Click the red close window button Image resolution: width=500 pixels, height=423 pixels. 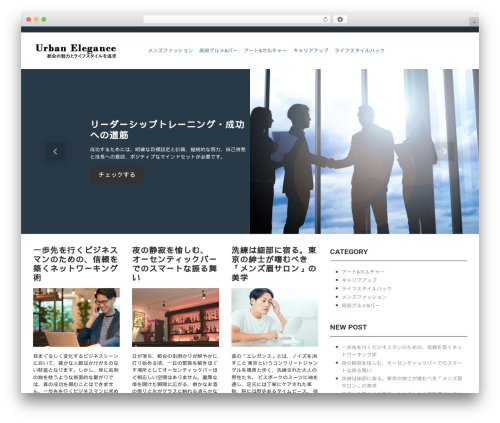coord(29,20)
